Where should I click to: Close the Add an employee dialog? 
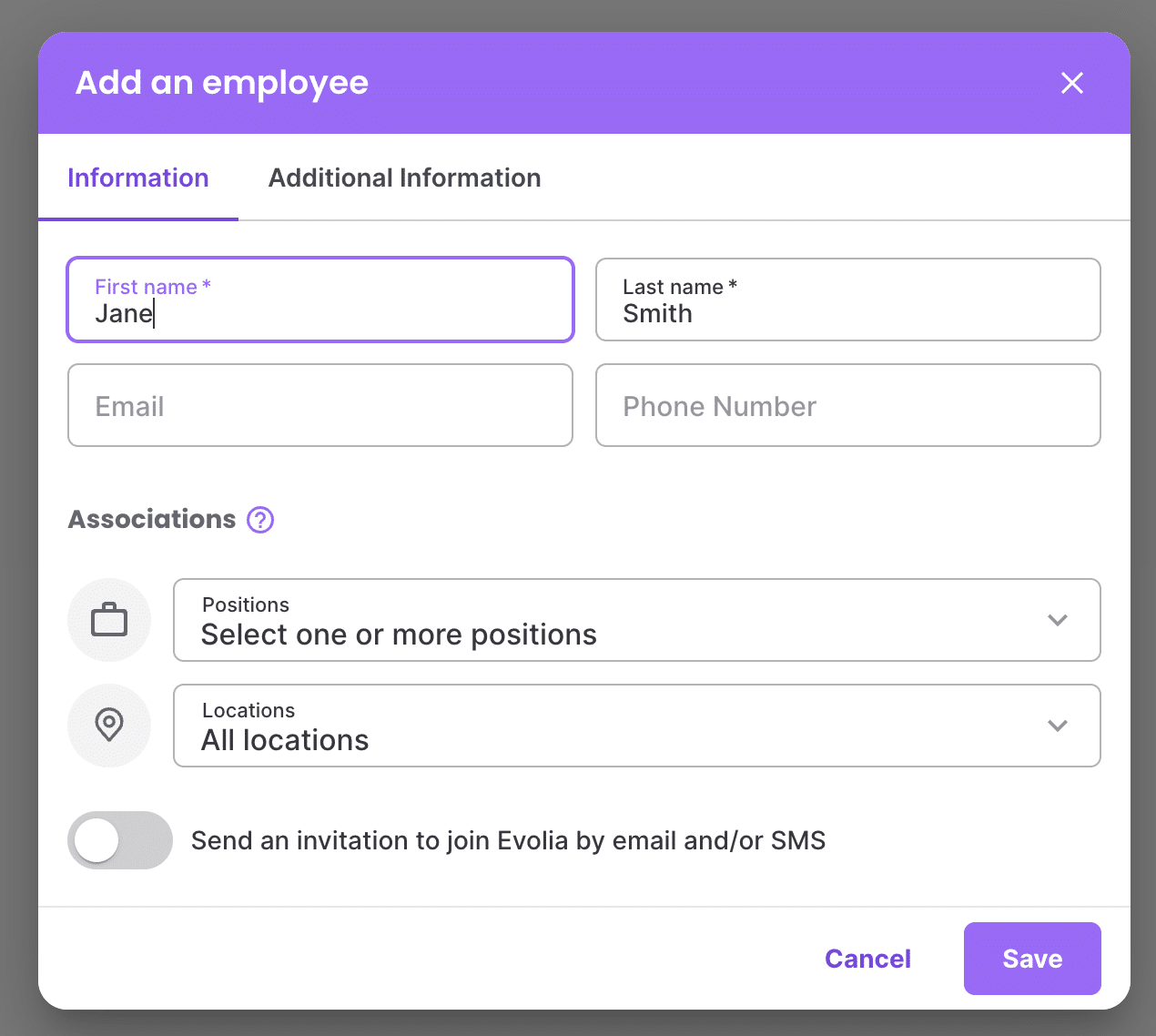1072,83
